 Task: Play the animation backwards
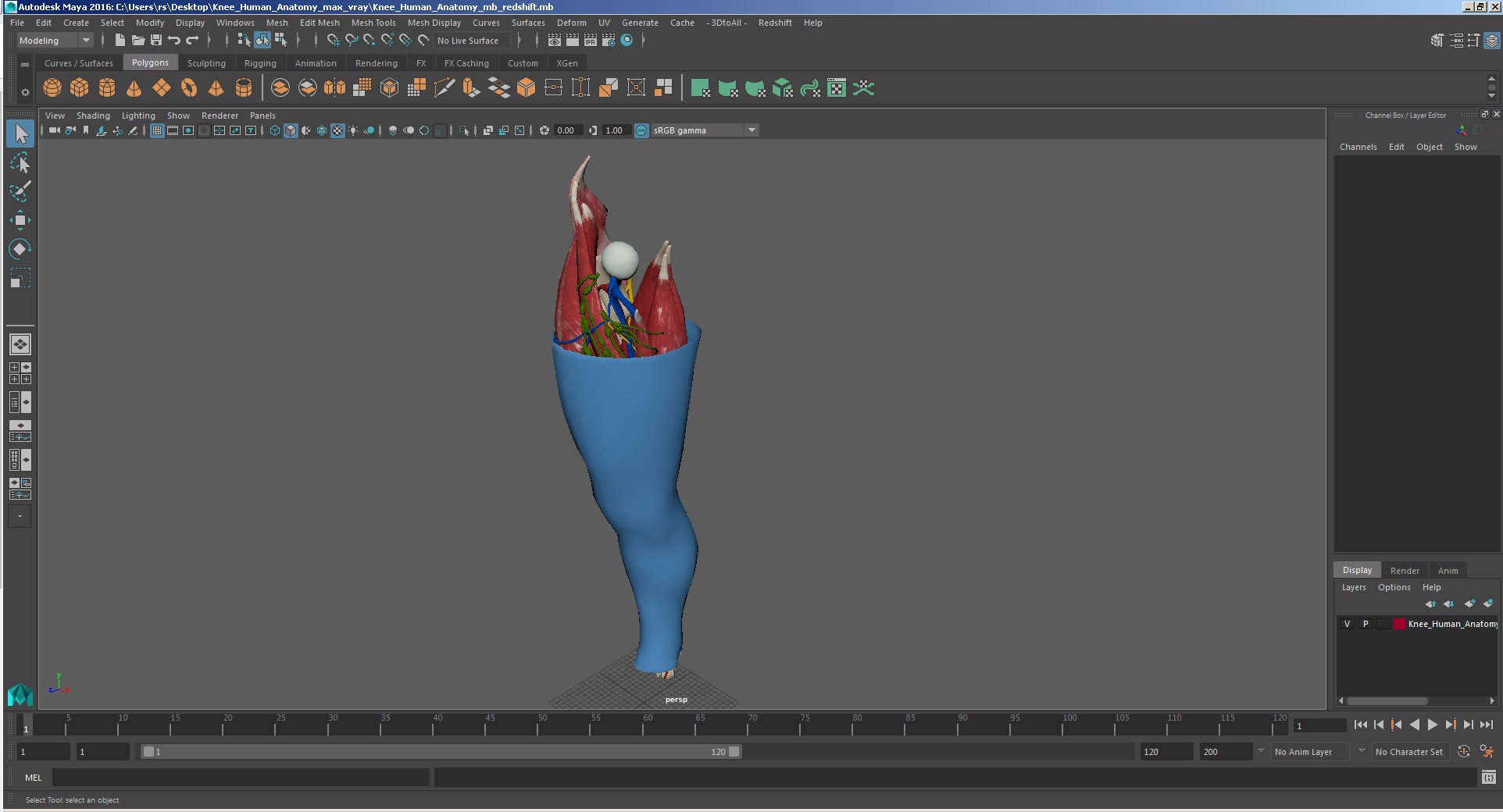1415,725
